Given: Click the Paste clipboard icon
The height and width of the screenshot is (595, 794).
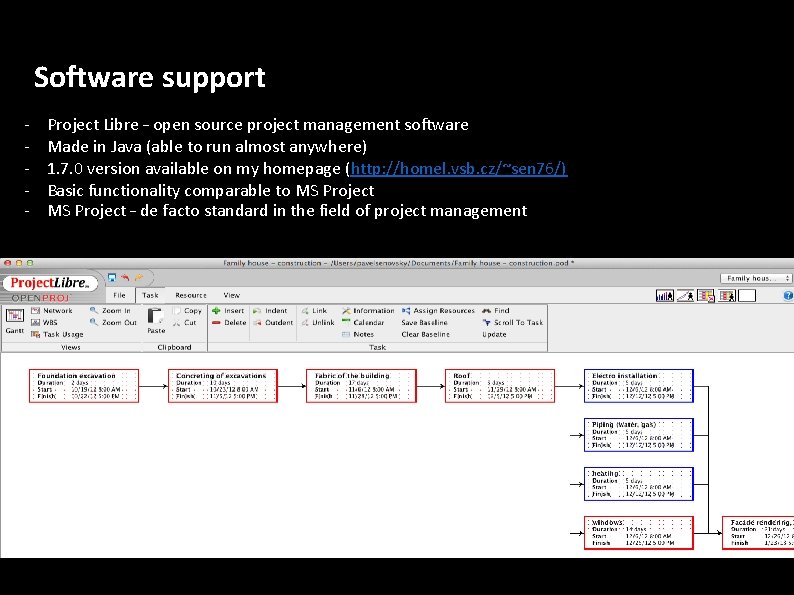Looking at the screenshot, I should click(155, 316).
